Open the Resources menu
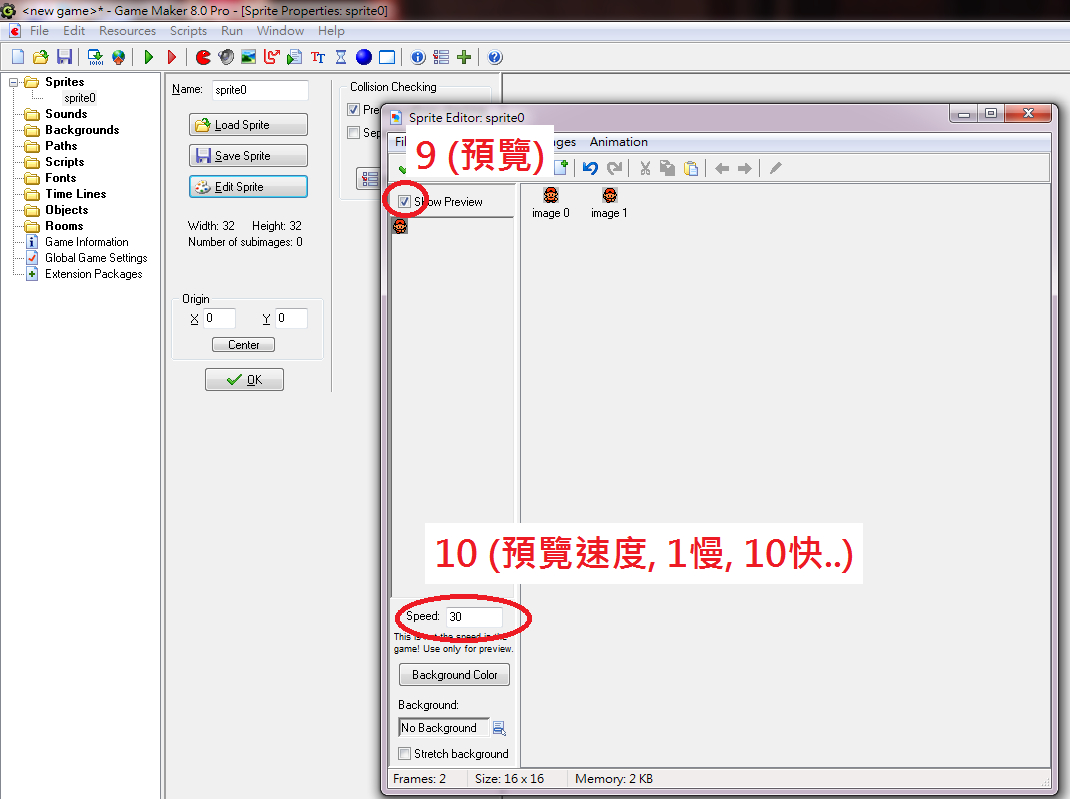 [x=127, y=31]
